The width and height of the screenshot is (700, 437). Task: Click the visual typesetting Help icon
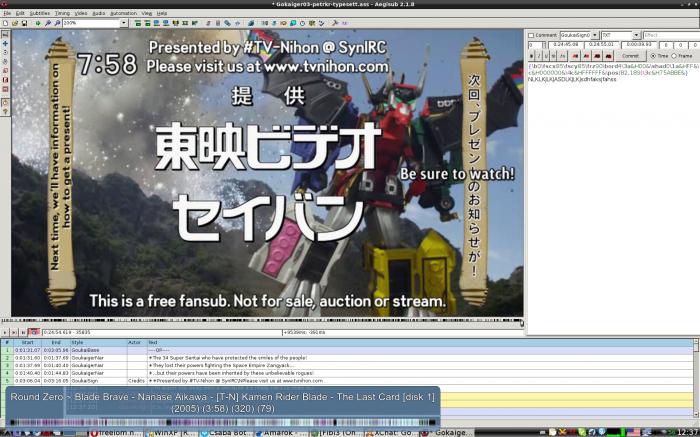tap(5, 111)
